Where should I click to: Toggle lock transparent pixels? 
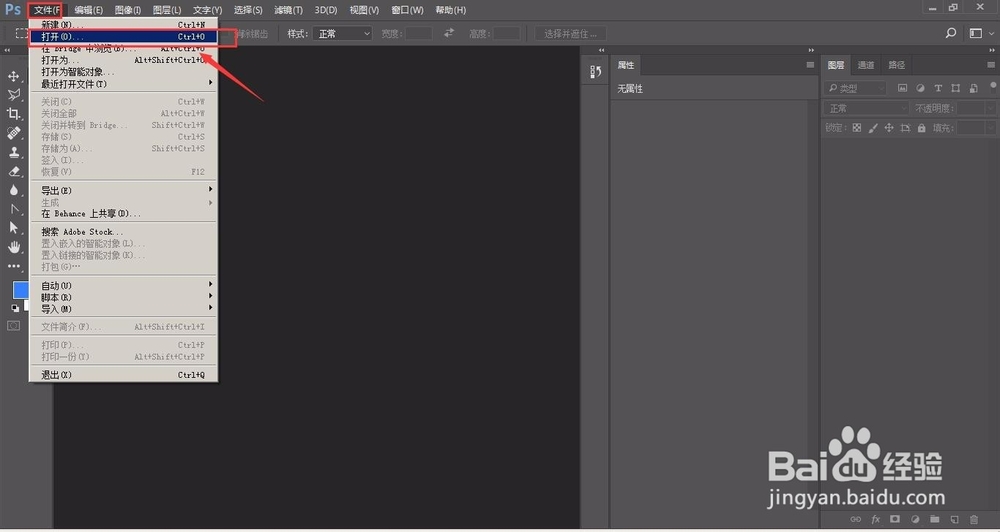(x=857, y=128)
